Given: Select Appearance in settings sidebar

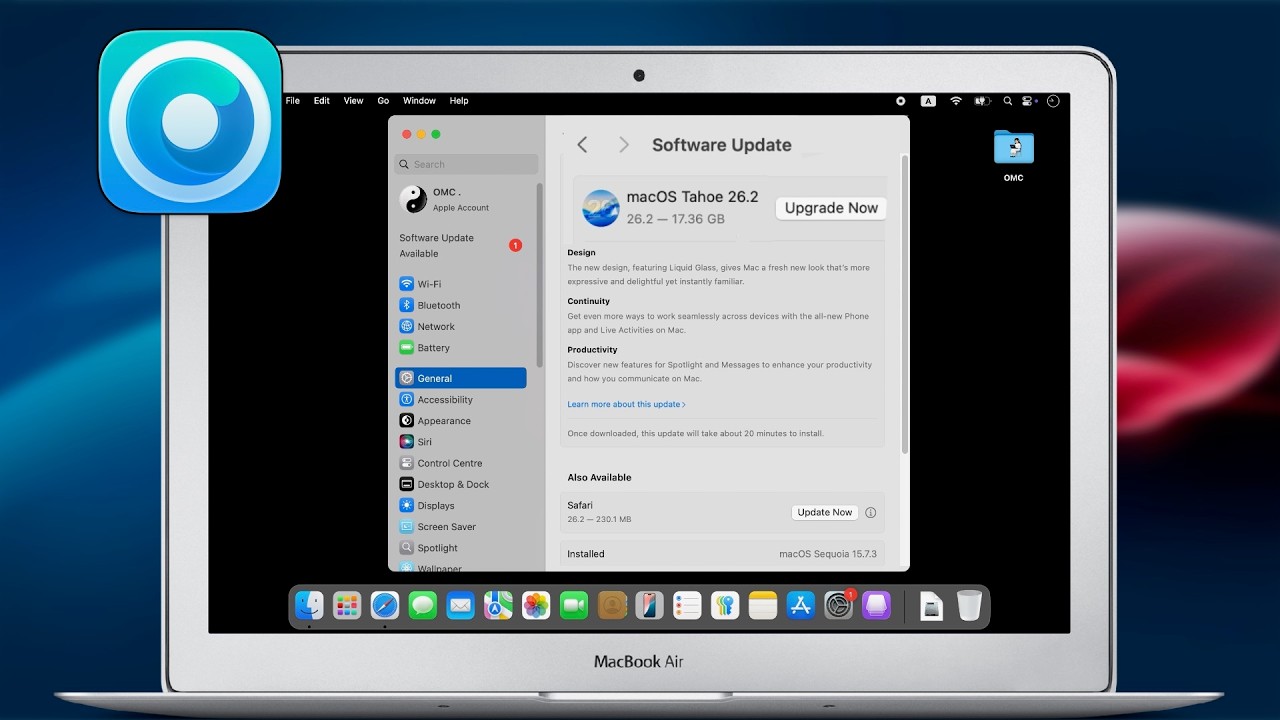Looking at the screenshot, I should [x=461, y=421].
